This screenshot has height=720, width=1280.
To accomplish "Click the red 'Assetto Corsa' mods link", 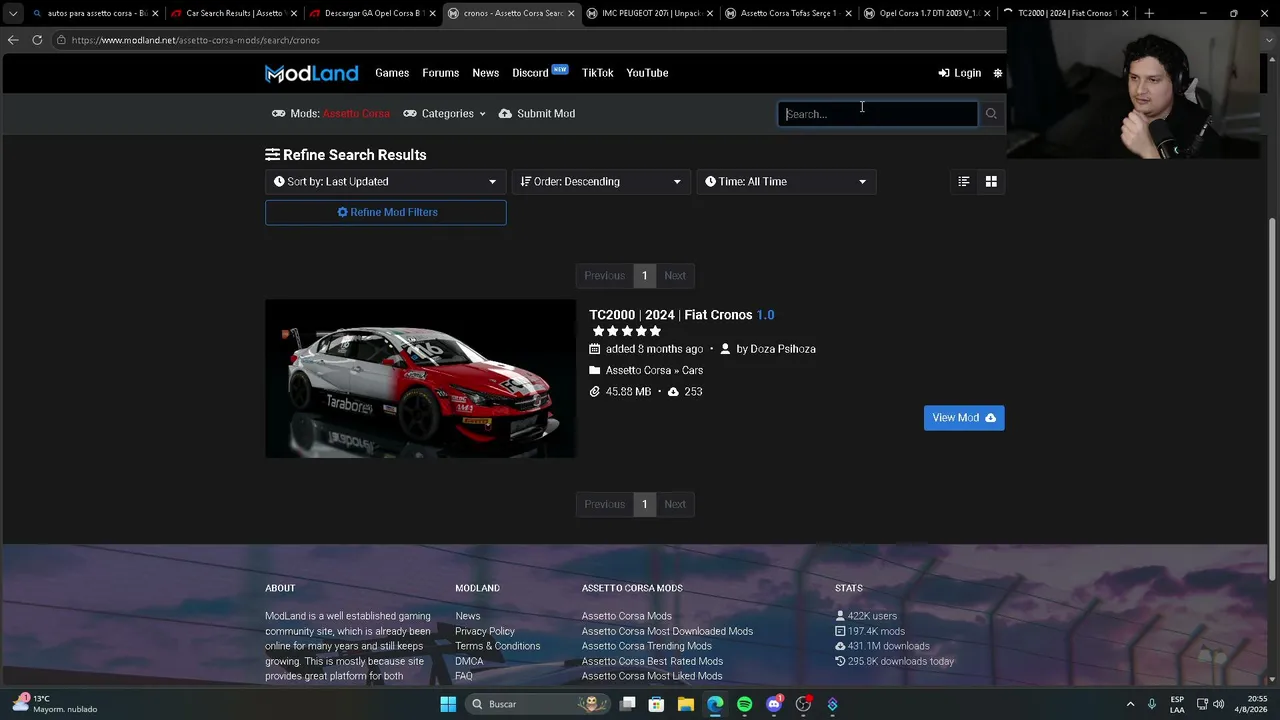I will coord(356,114).
